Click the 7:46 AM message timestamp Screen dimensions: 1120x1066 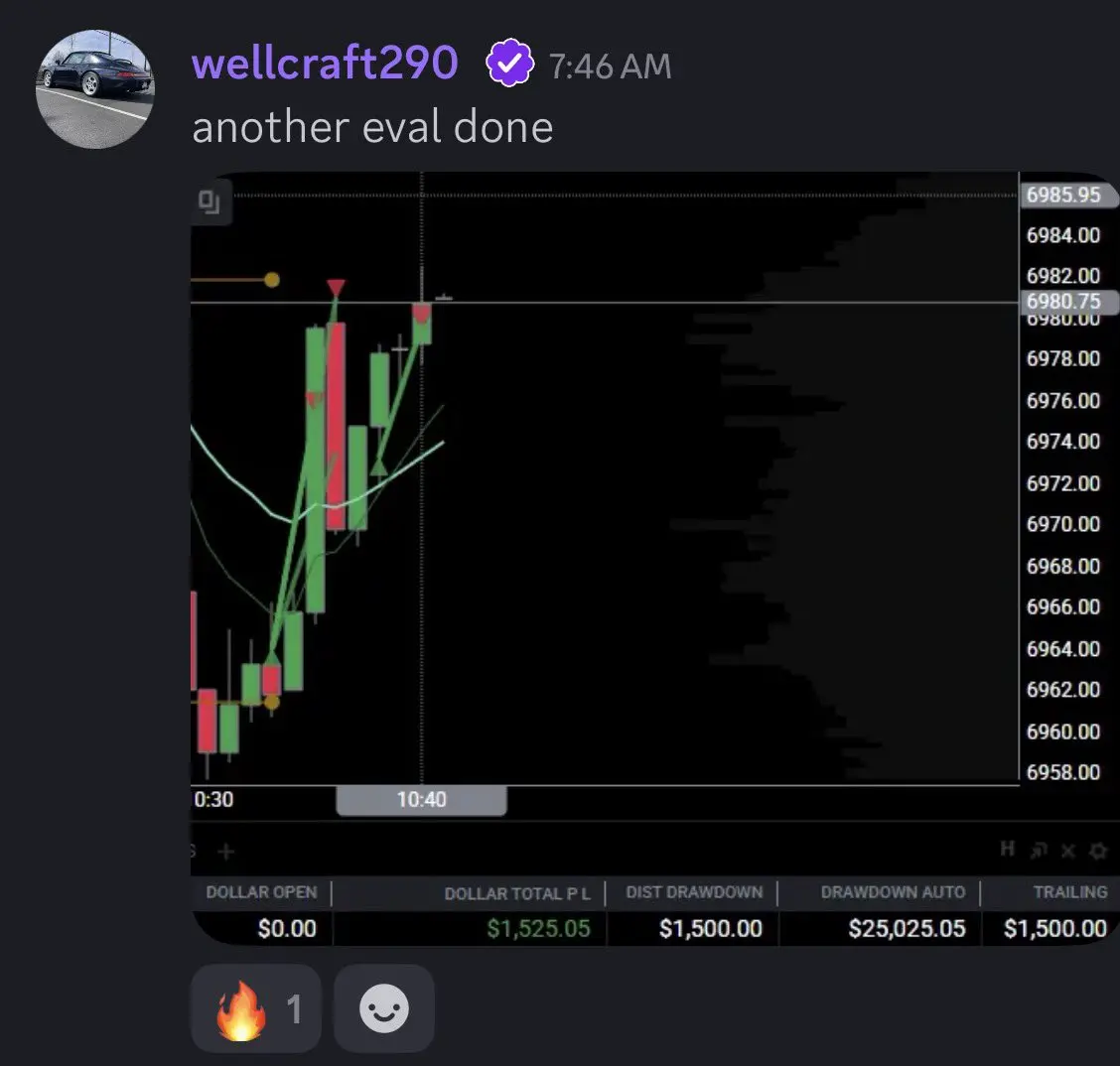pos(610,67)
